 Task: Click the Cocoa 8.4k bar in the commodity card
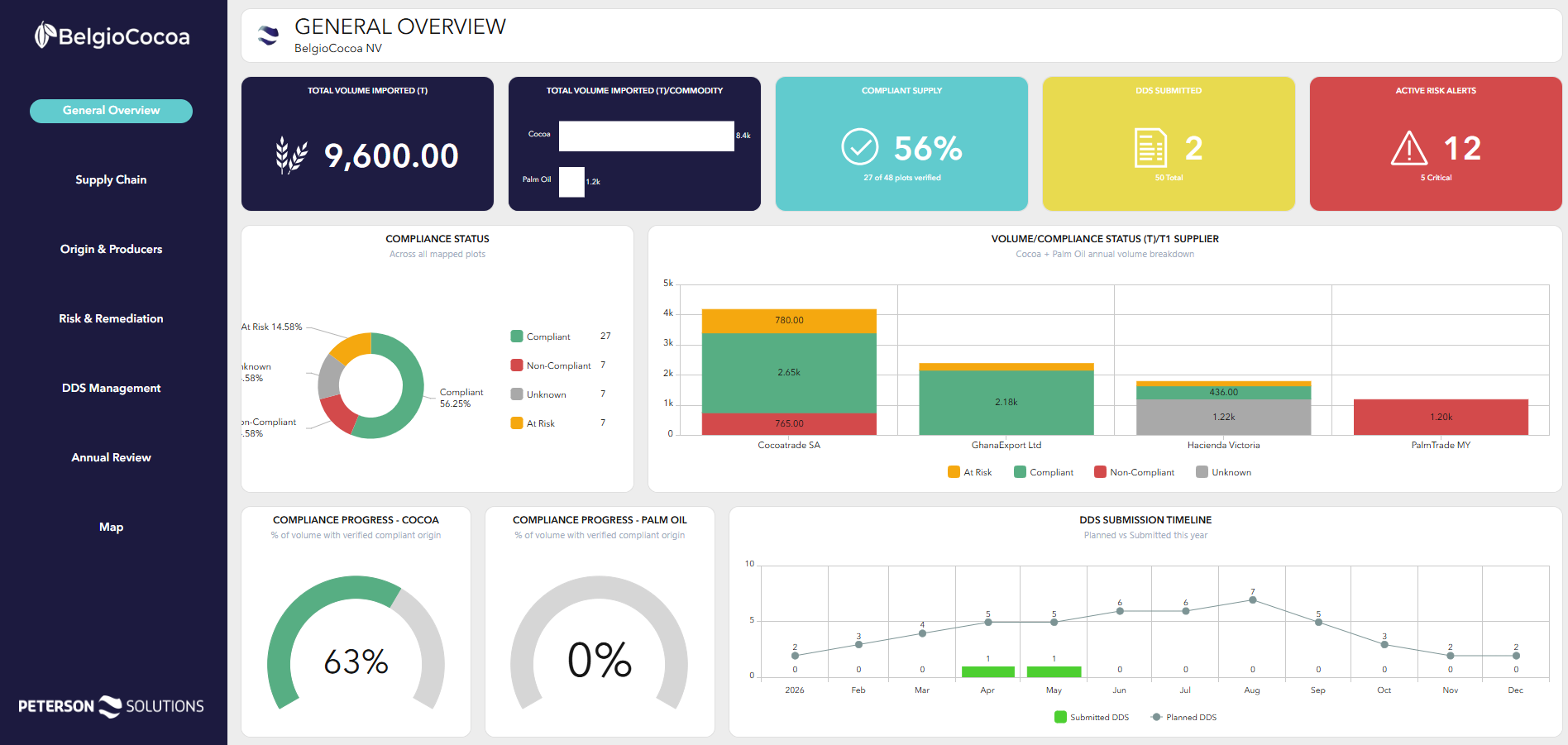click(647, 136)
